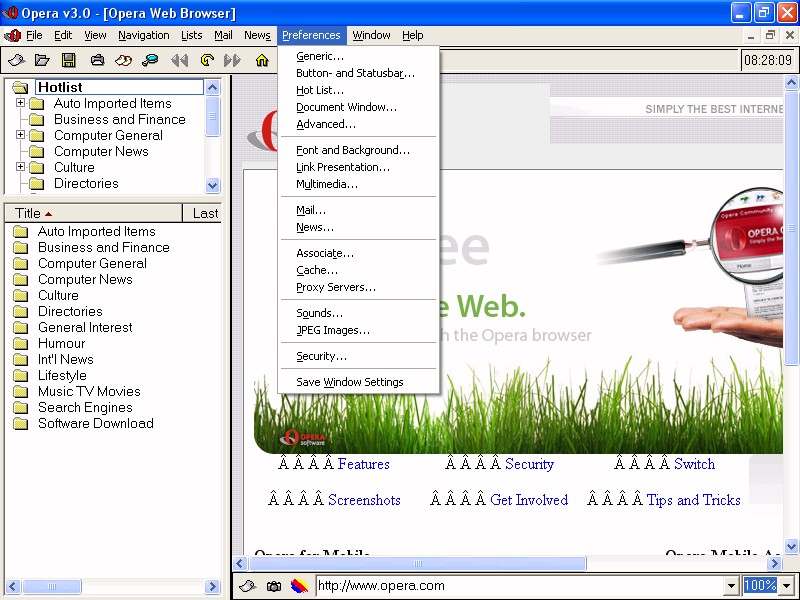The height and width of the screenshot is (600, 800).
Task: Click the yellow floppy disk save icon
Action: coord(69,60)
